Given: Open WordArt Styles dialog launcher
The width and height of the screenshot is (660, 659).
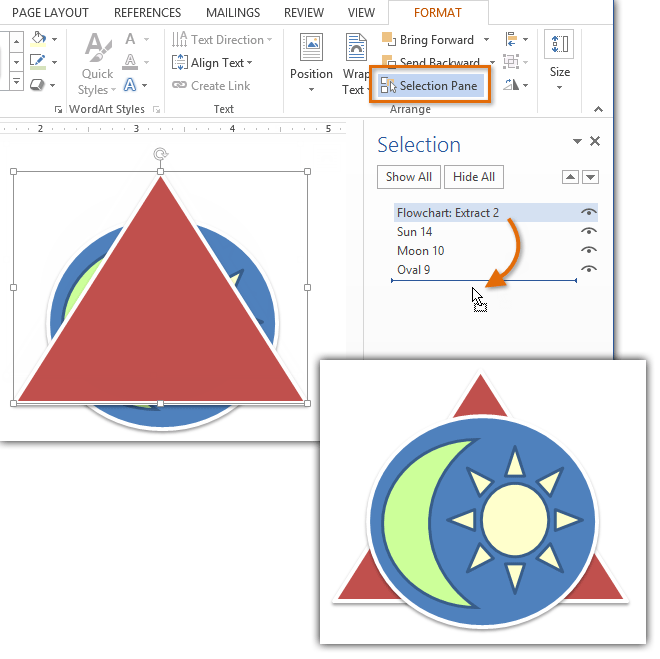Looking at the screenshot, I should click(157, 109).
